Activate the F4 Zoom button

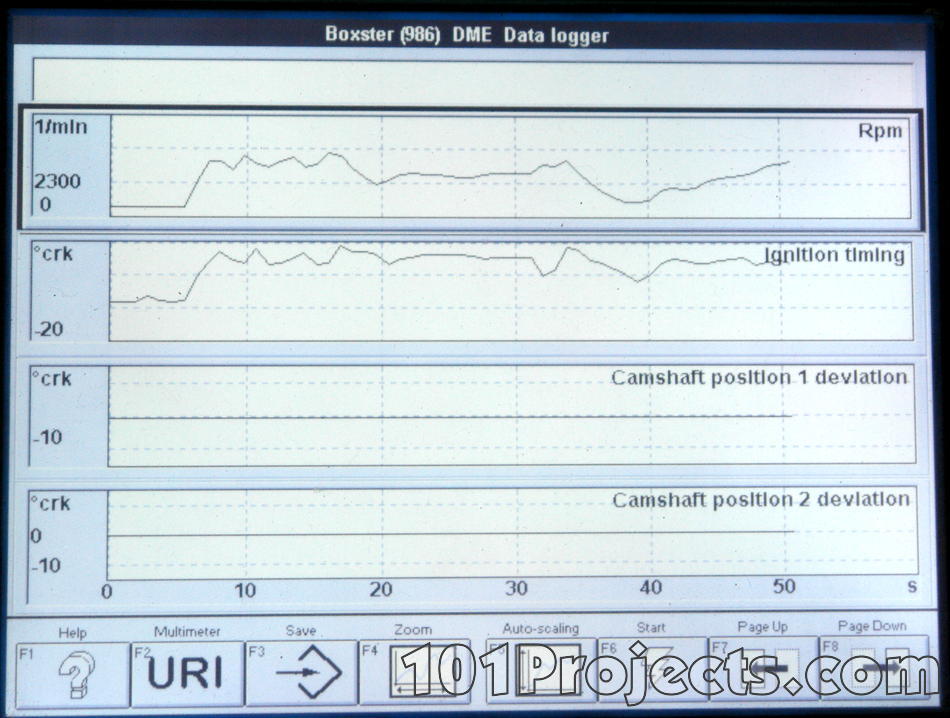tap(415, 670)
